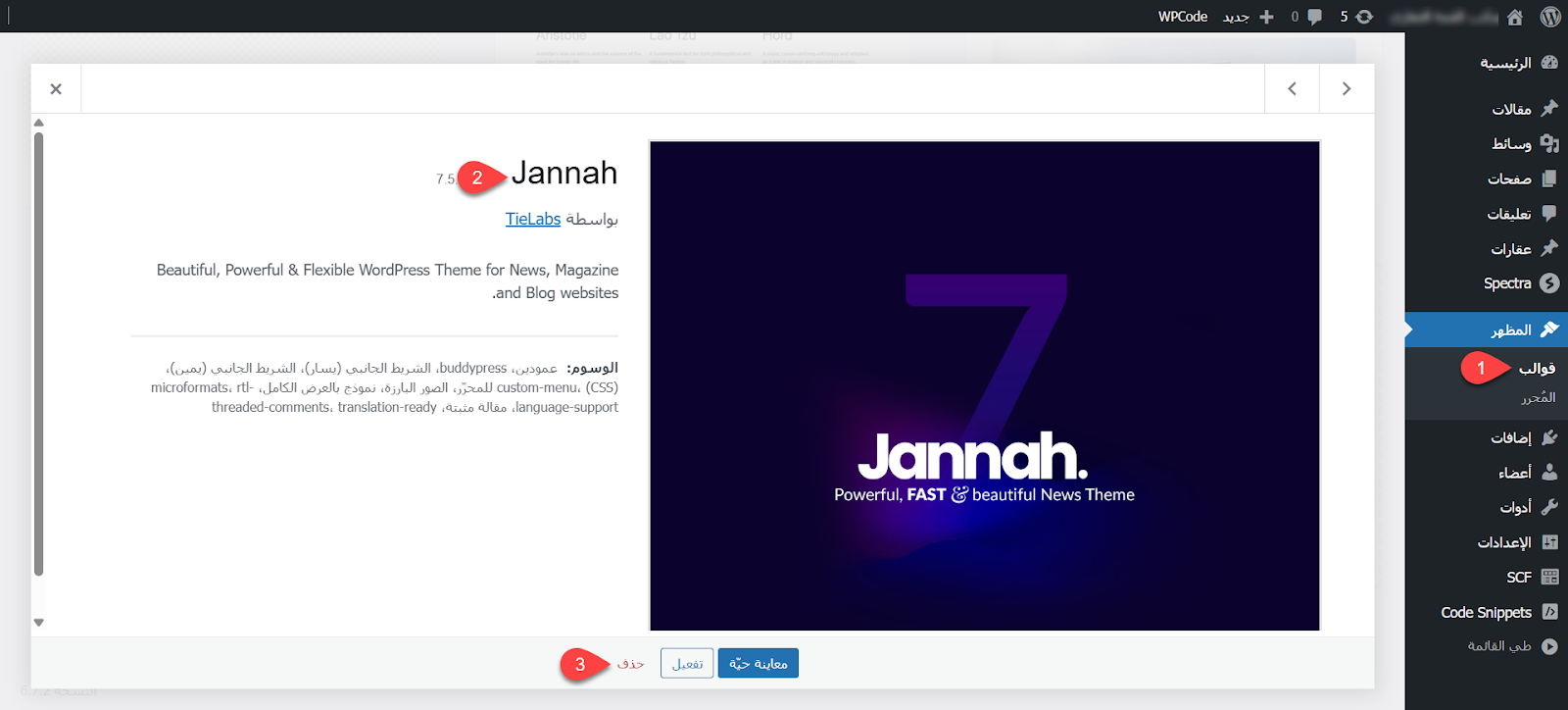Click the Jannah theme screenshot image
Viewport: 1568px width, 710px height.
985,385
